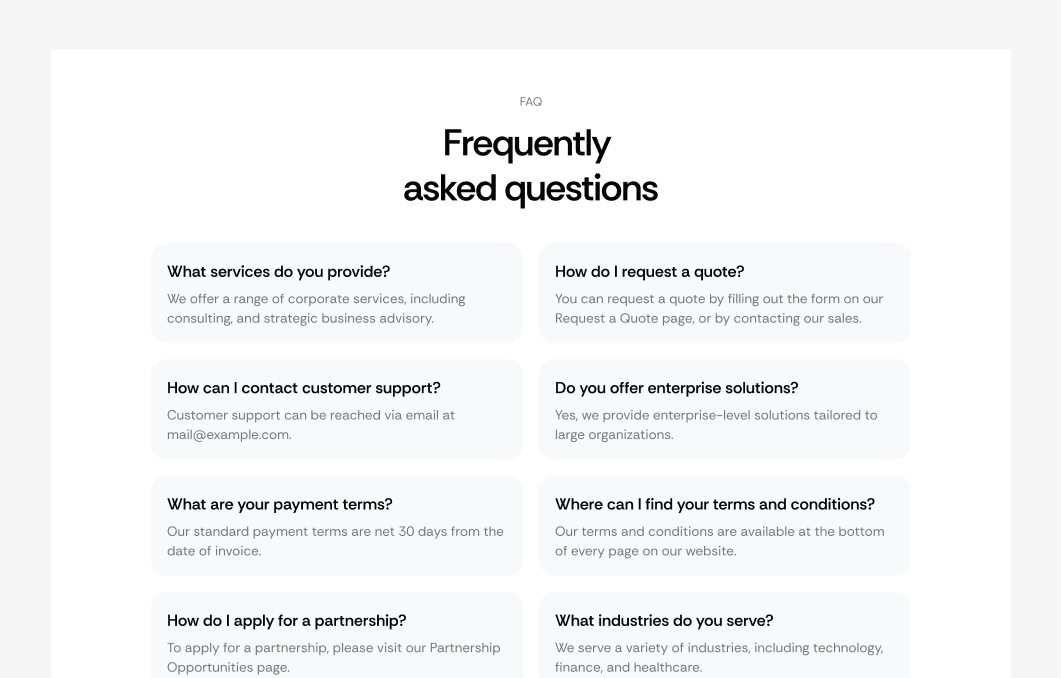
Task: Select "Where can I find your terms and conditions?"
Action: tap(714, 504)
